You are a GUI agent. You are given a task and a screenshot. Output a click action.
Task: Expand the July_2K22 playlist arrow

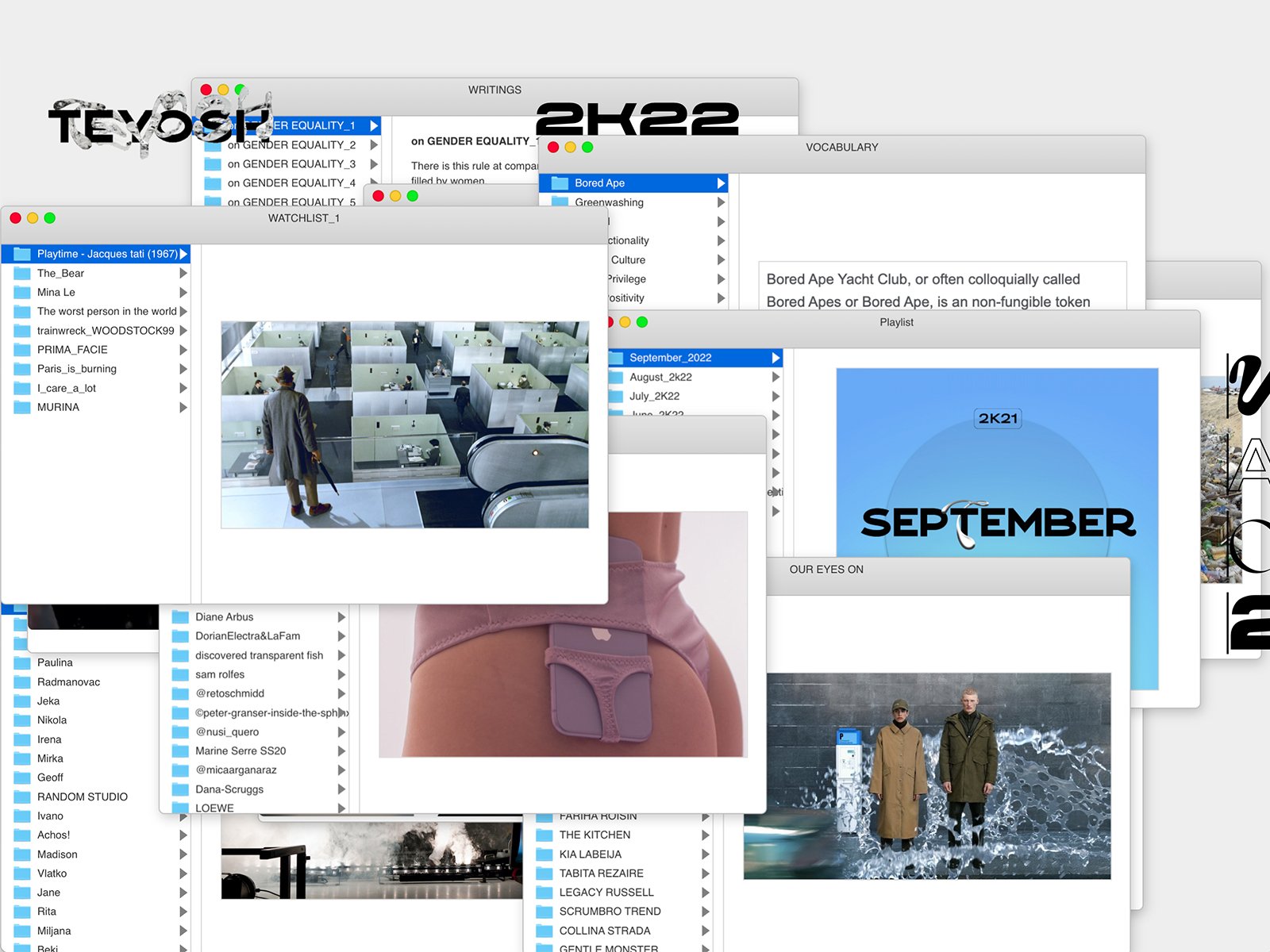pos(775,396)
